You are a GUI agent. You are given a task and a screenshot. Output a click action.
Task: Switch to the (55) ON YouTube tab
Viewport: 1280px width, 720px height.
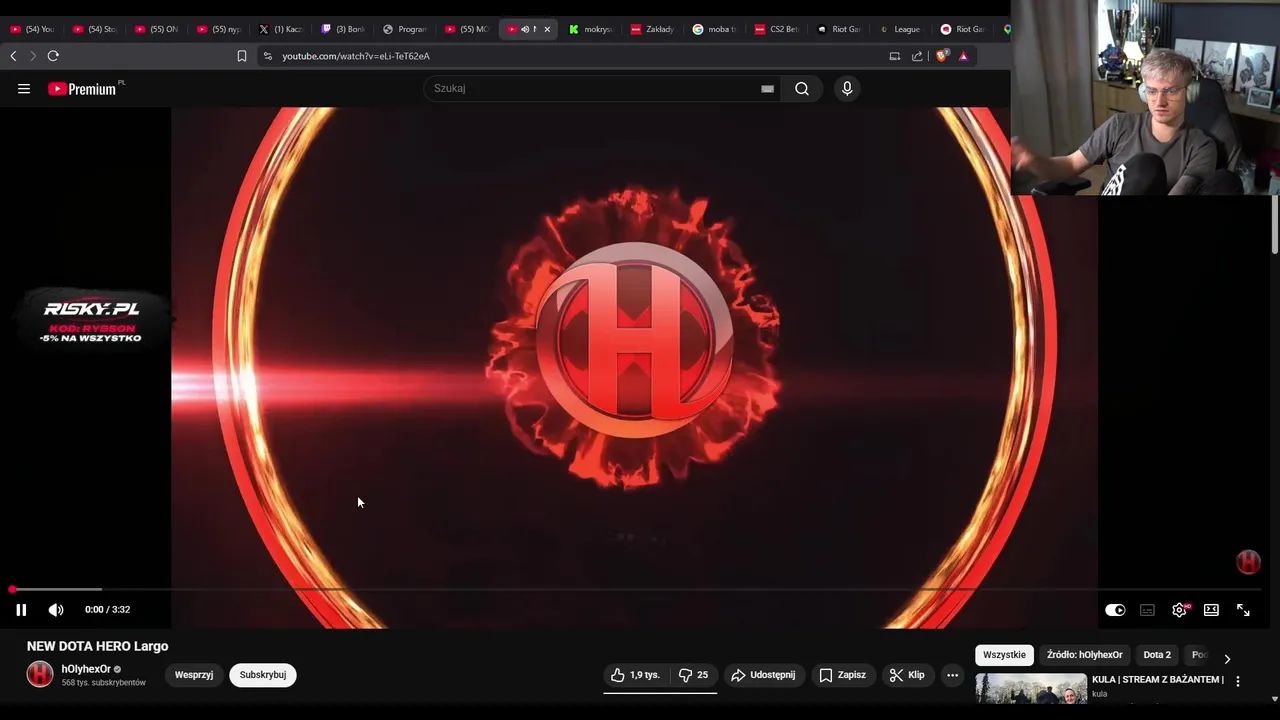pyautogui.click(x=157, y=29)
